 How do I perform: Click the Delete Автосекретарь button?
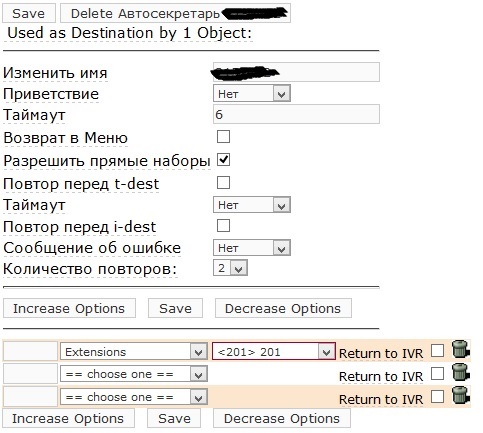(x=175, y=13)
